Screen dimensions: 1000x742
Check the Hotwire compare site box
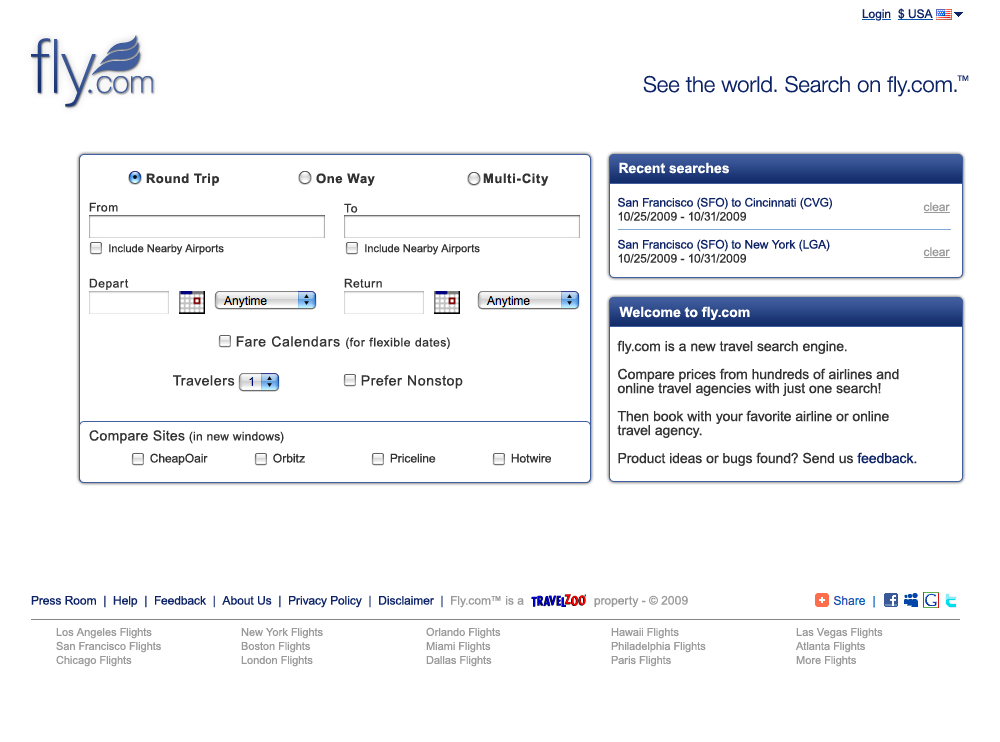point(499,459)
